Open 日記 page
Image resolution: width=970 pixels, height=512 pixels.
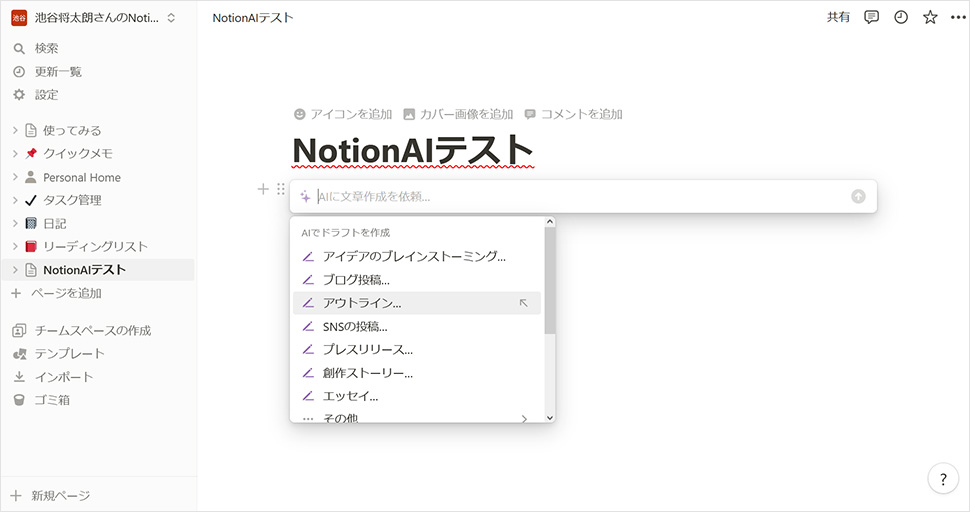click(54, 223)
